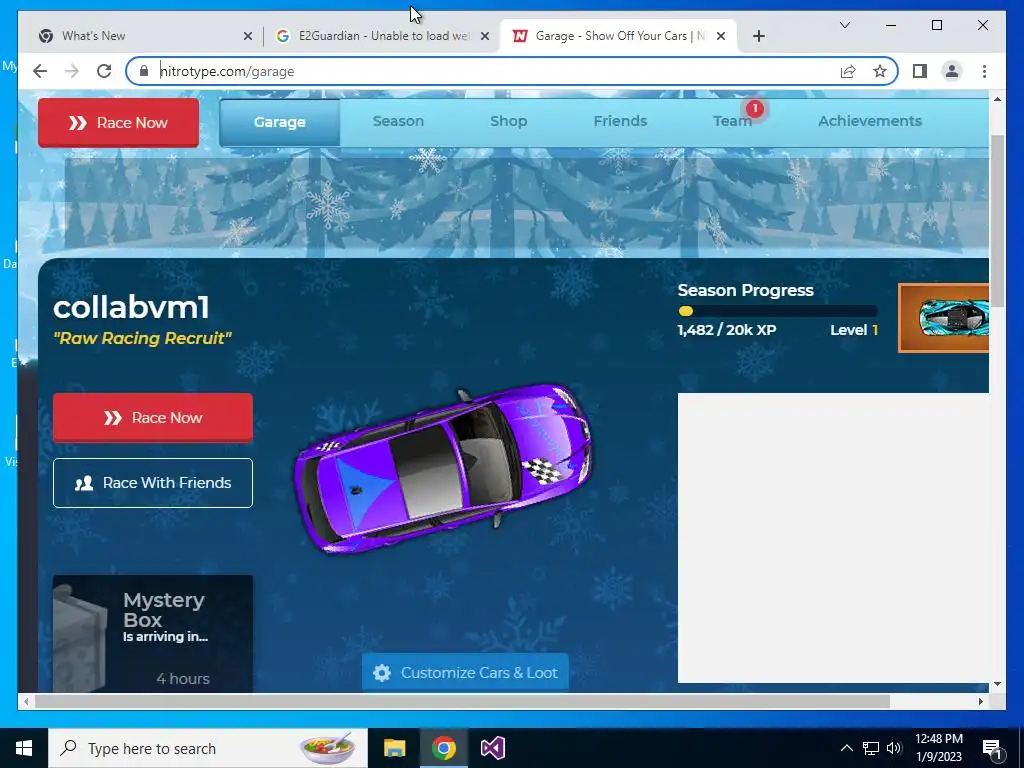Open the browser side panel icon
Screen dimensions: 1024x768
click(920, 71)
